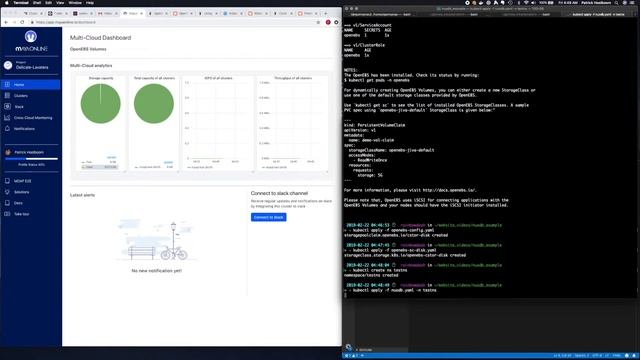The image size is (640, 360).
Task: Click the bookmark star in address bar
Action: point(318,22)
